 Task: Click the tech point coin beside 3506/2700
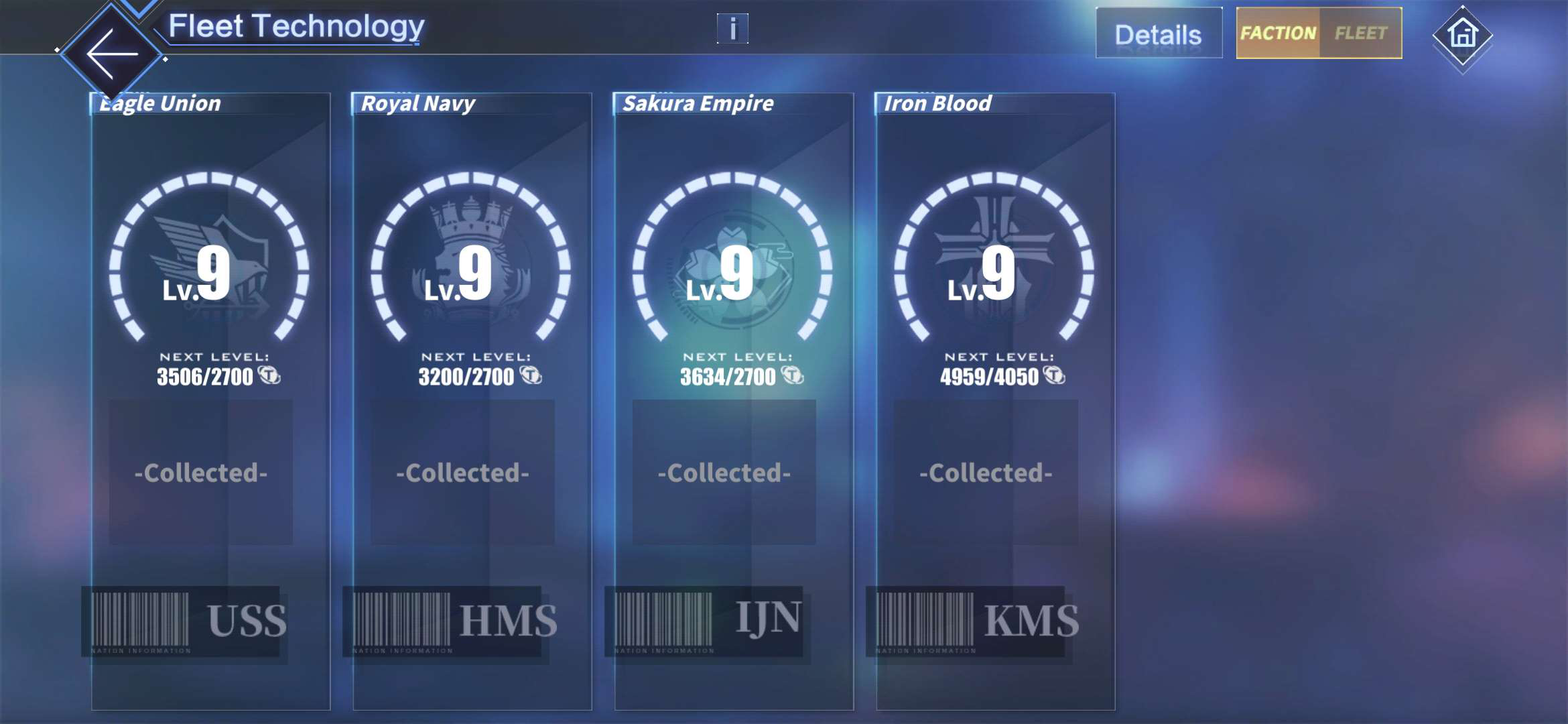269,375
